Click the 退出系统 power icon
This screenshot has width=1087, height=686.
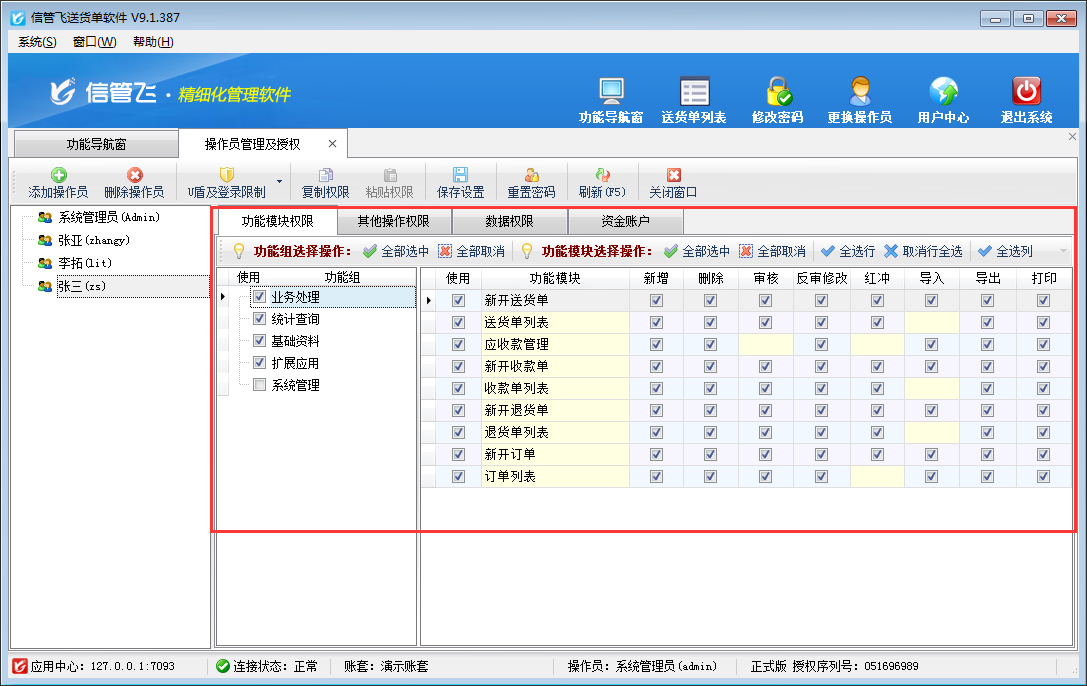tap(1026, 92)
